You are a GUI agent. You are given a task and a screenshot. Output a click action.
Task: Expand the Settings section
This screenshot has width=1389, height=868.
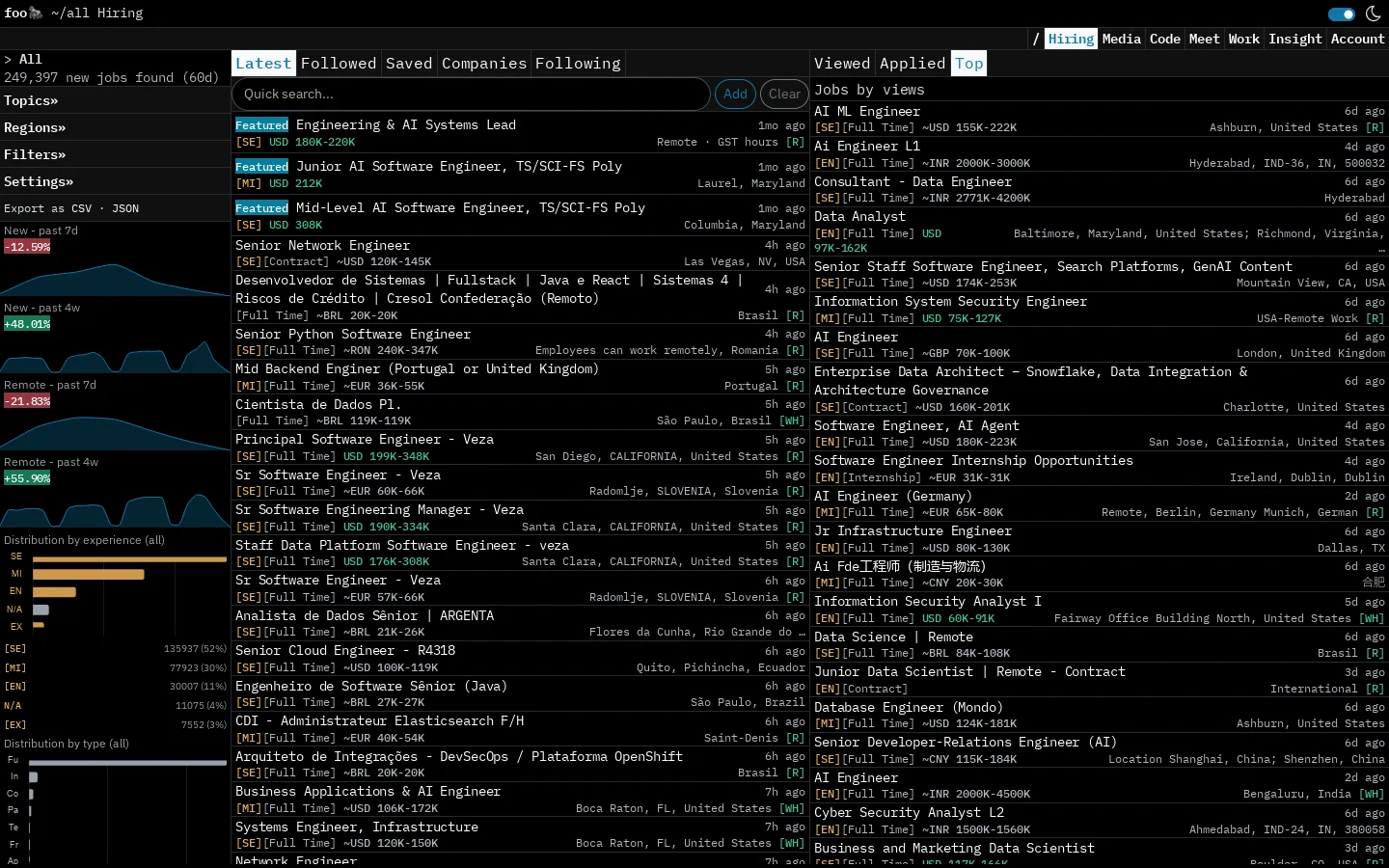[39, 181]
